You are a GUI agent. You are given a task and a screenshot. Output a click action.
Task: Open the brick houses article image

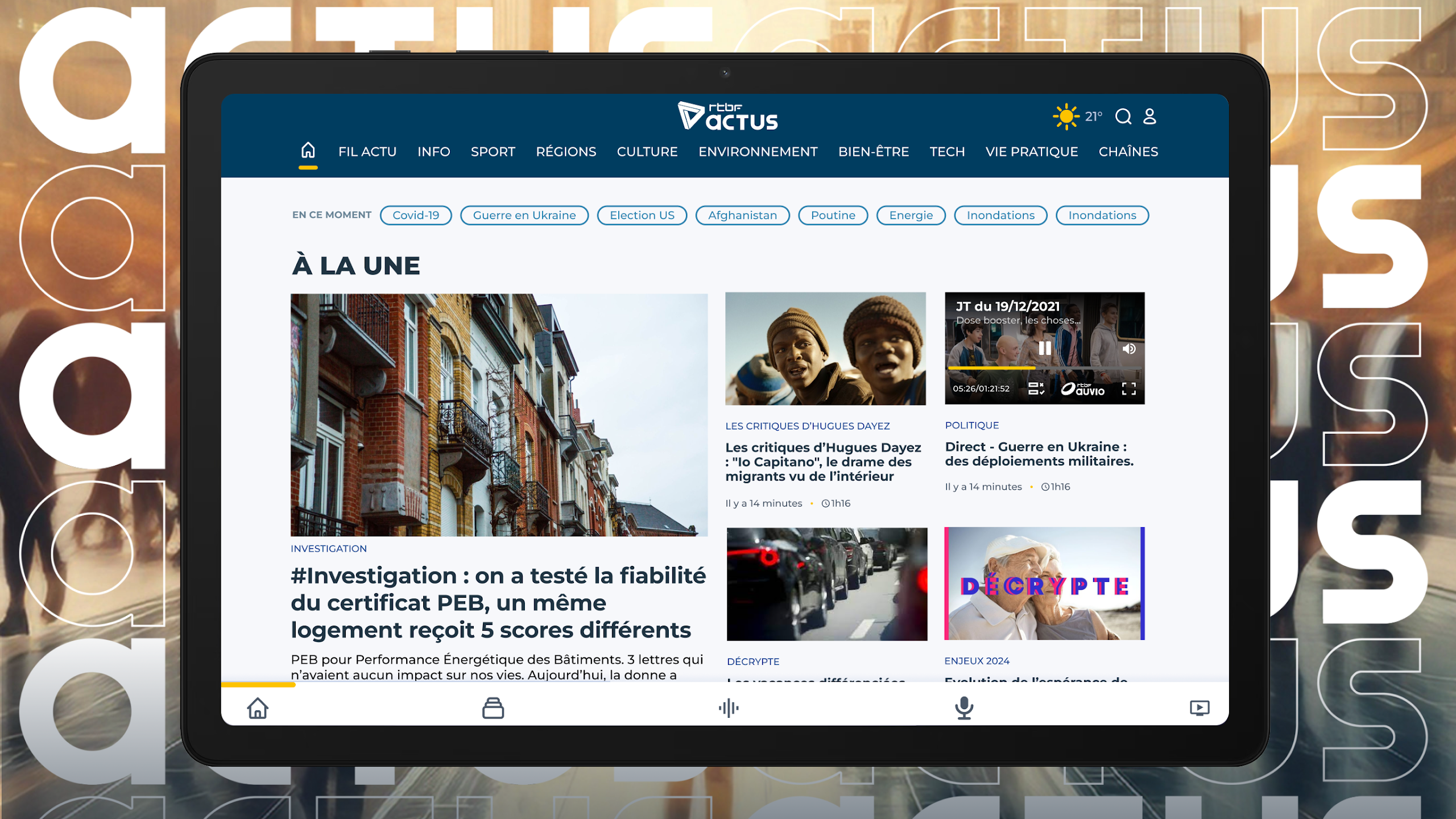point(499,415)
